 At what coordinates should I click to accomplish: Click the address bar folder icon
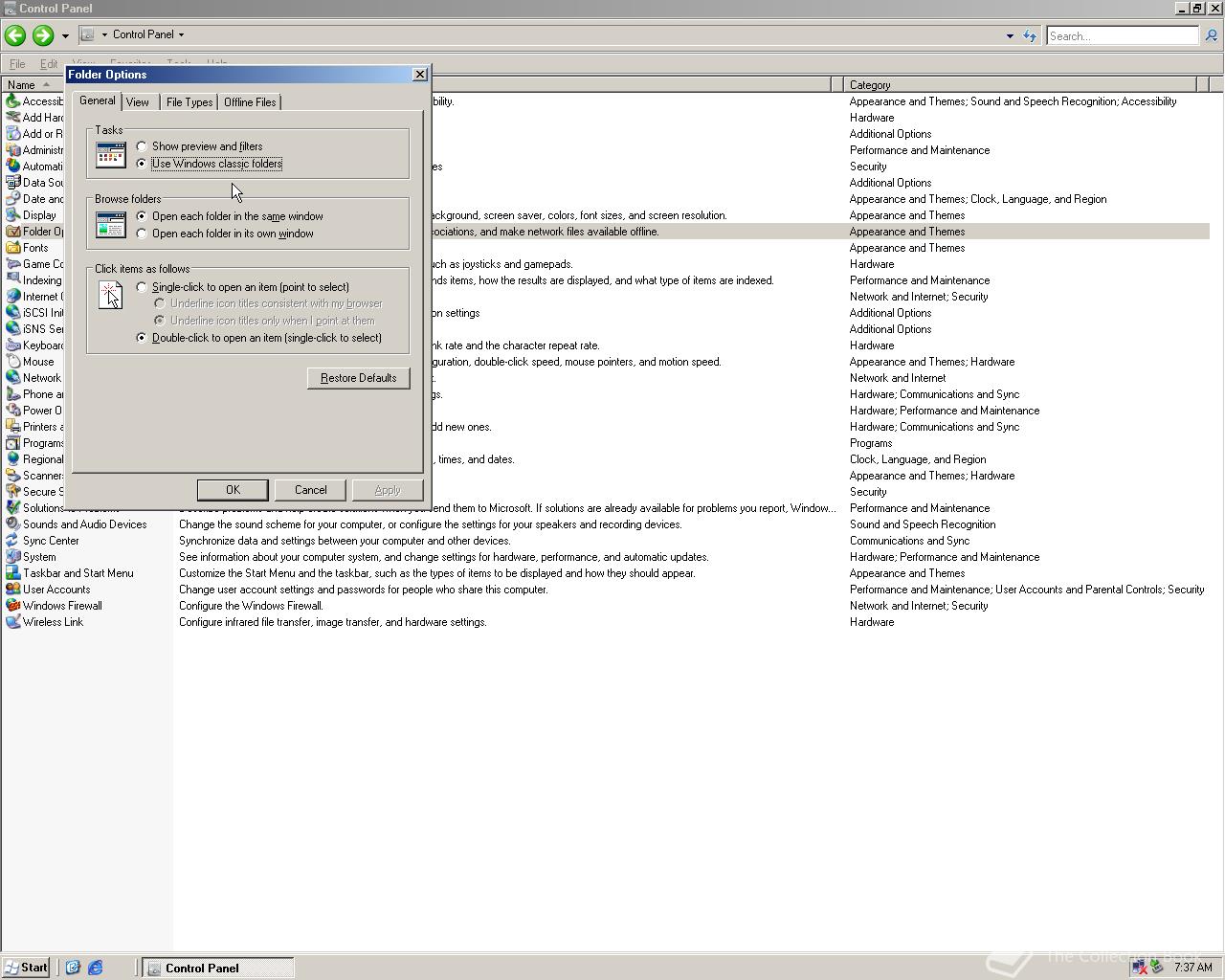(x=87, y=34)
